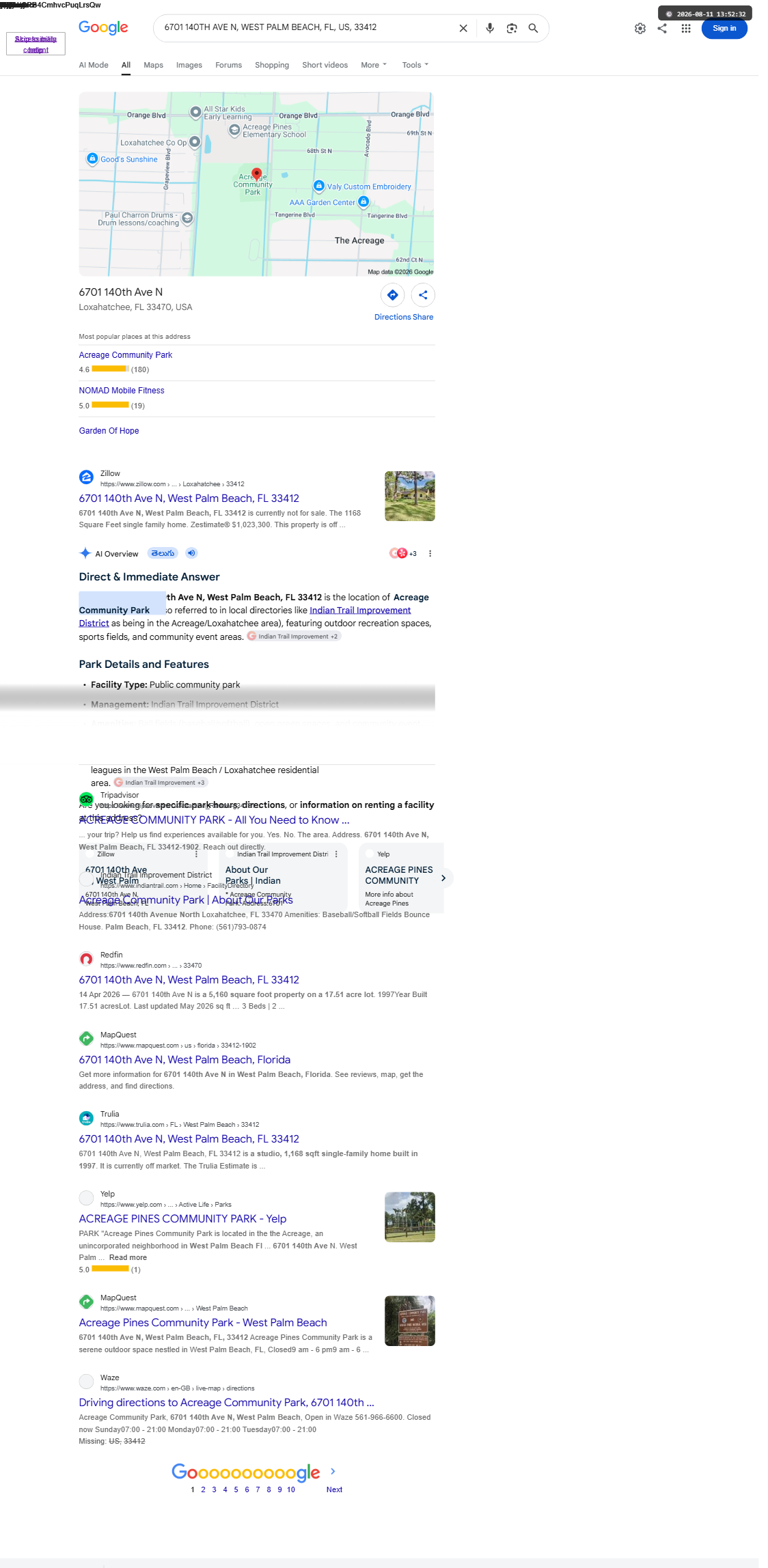Click the Sign in button

tap(724, 28)
